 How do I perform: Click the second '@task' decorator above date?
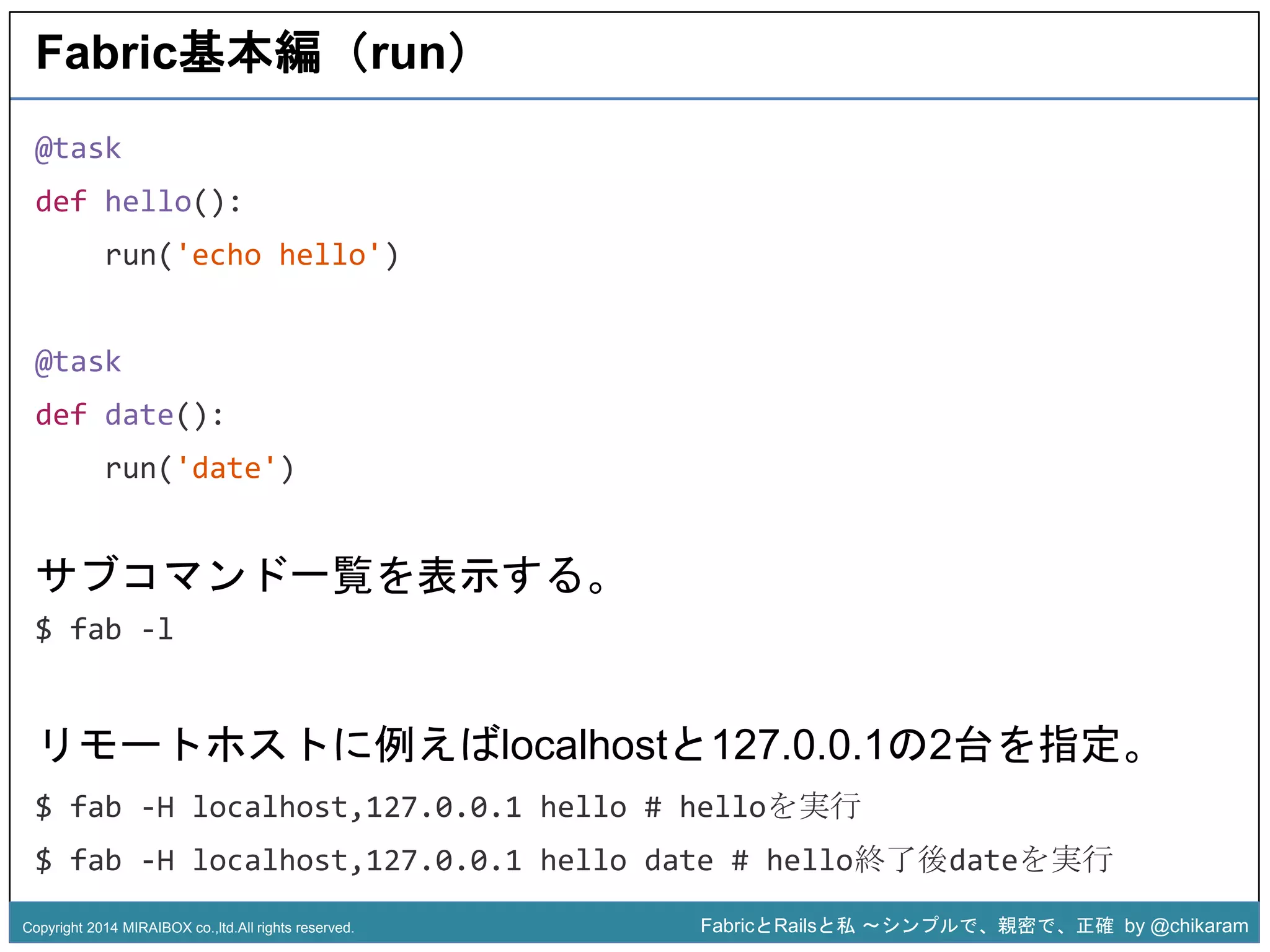(78, 363)
